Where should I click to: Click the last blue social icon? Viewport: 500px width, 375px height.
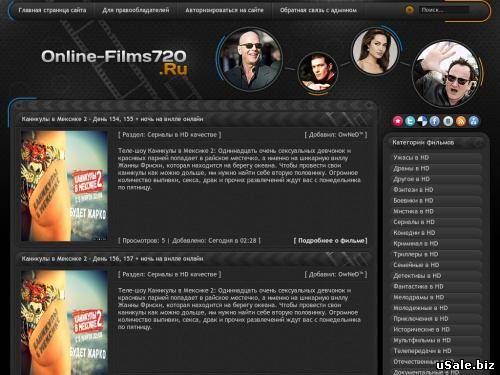click(x=474, y=121)
